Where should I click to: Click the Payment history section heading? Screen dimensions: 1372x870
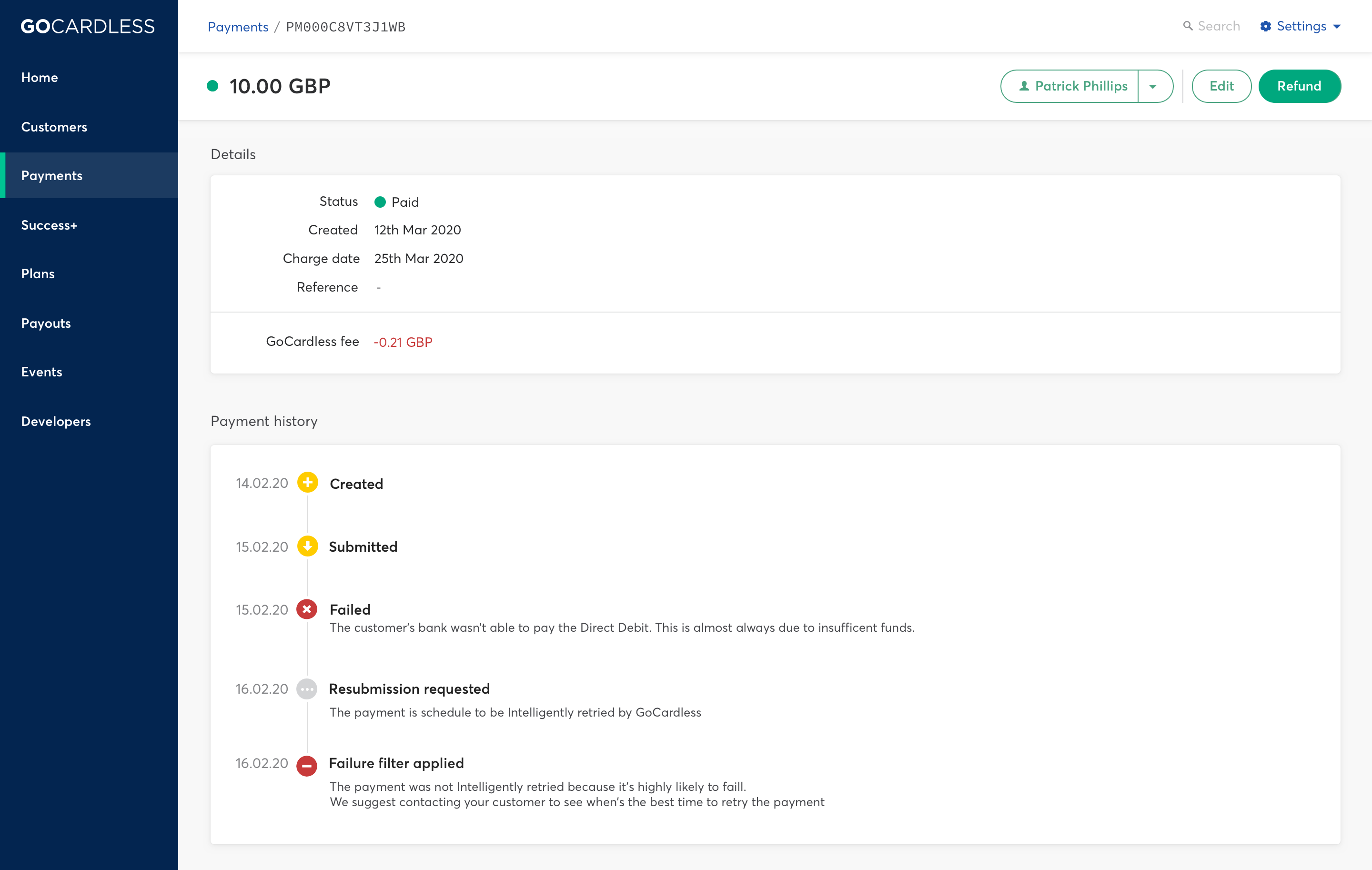pyautogui.click(x=264, y=421)
